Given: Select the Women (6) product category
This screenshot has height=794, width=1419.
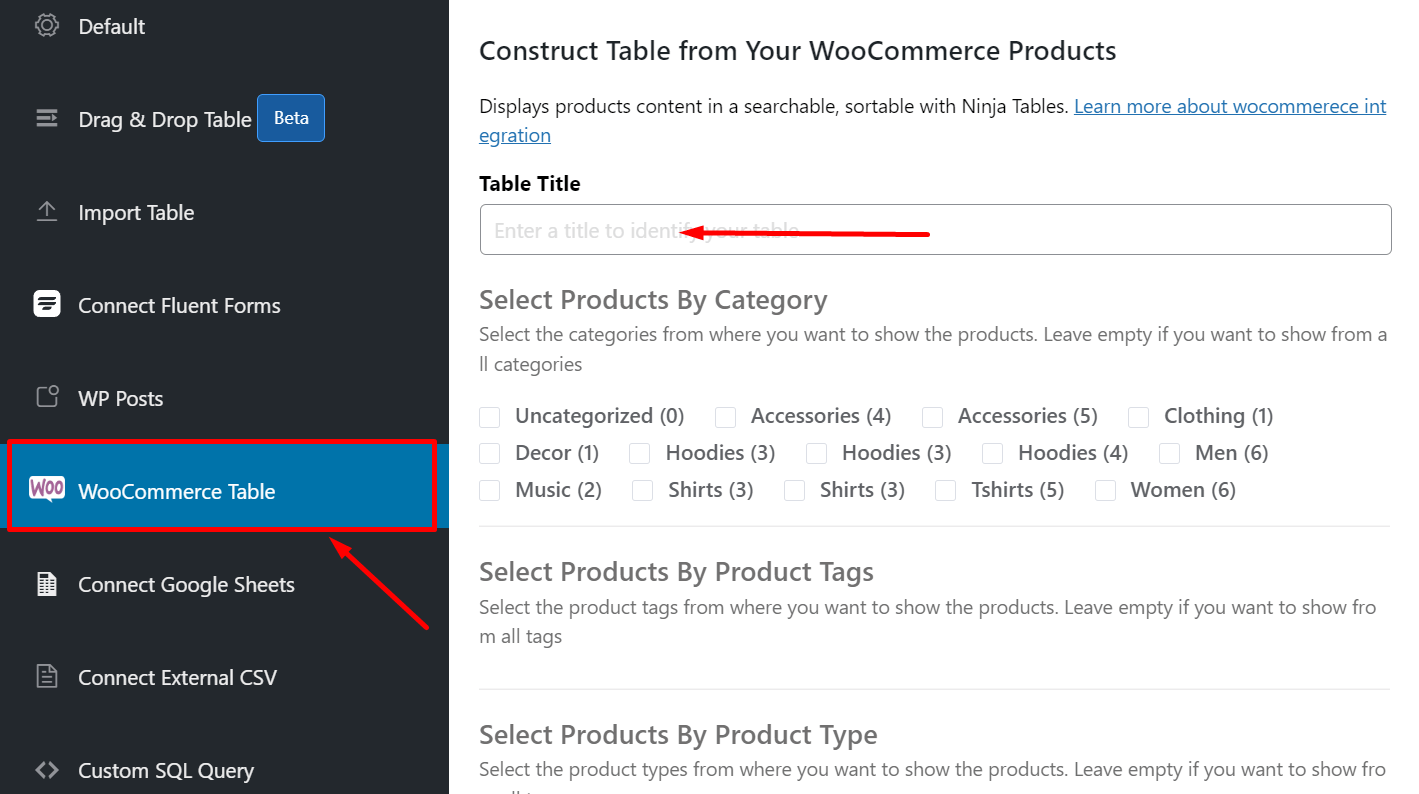Looking at the screenshot, I should pyautogui.click(x=1105, y=490).
